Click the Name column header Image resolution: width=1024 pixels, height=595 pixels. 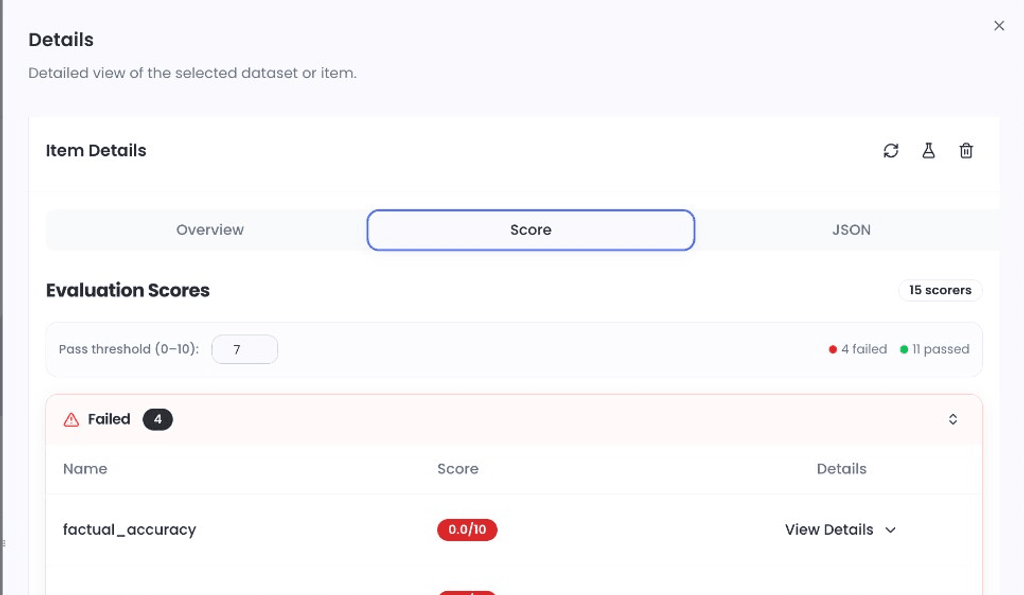click(x=85, y=469)
